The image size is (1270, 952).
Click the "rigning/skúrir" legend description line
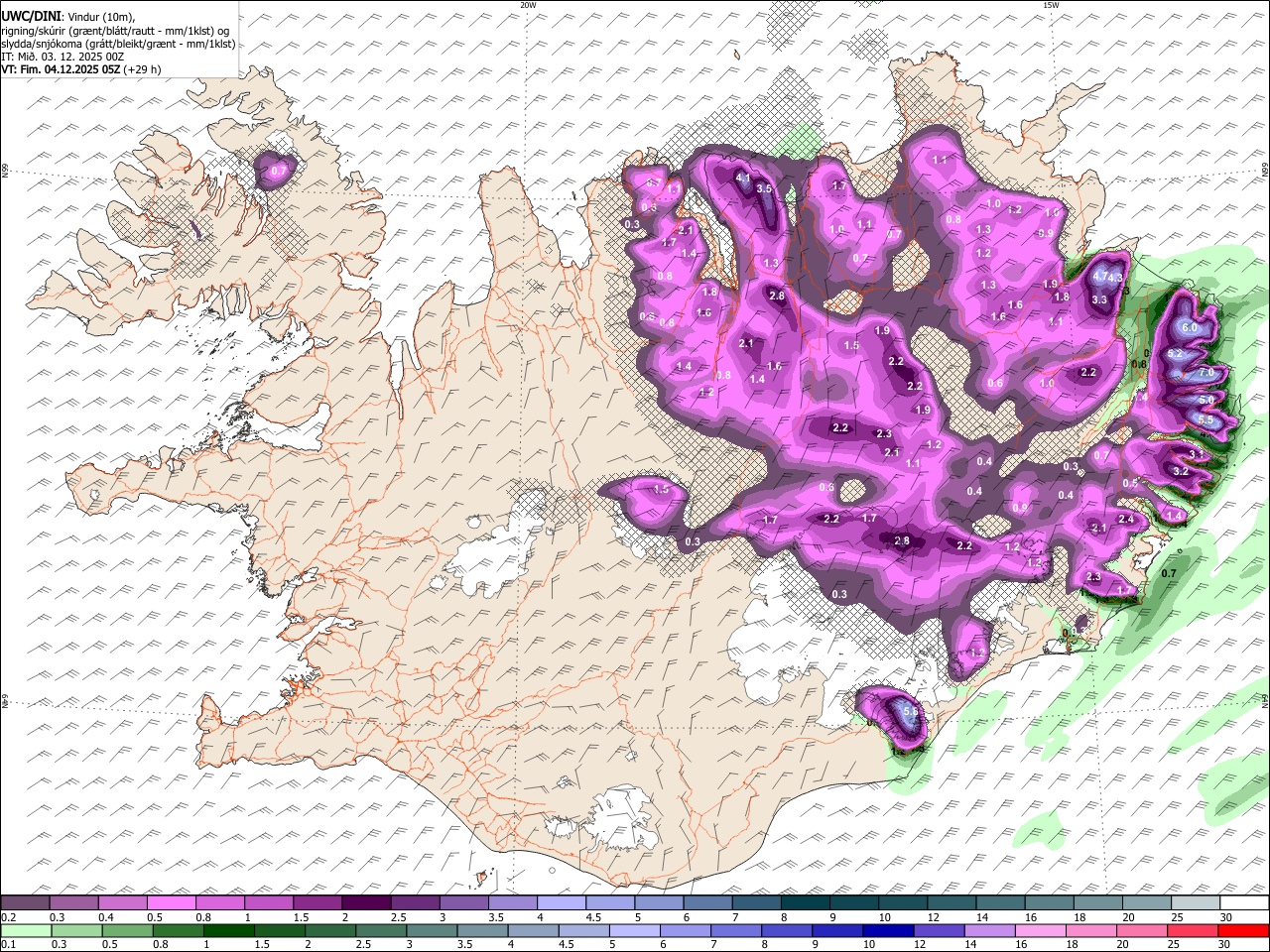tap(116, 31)
